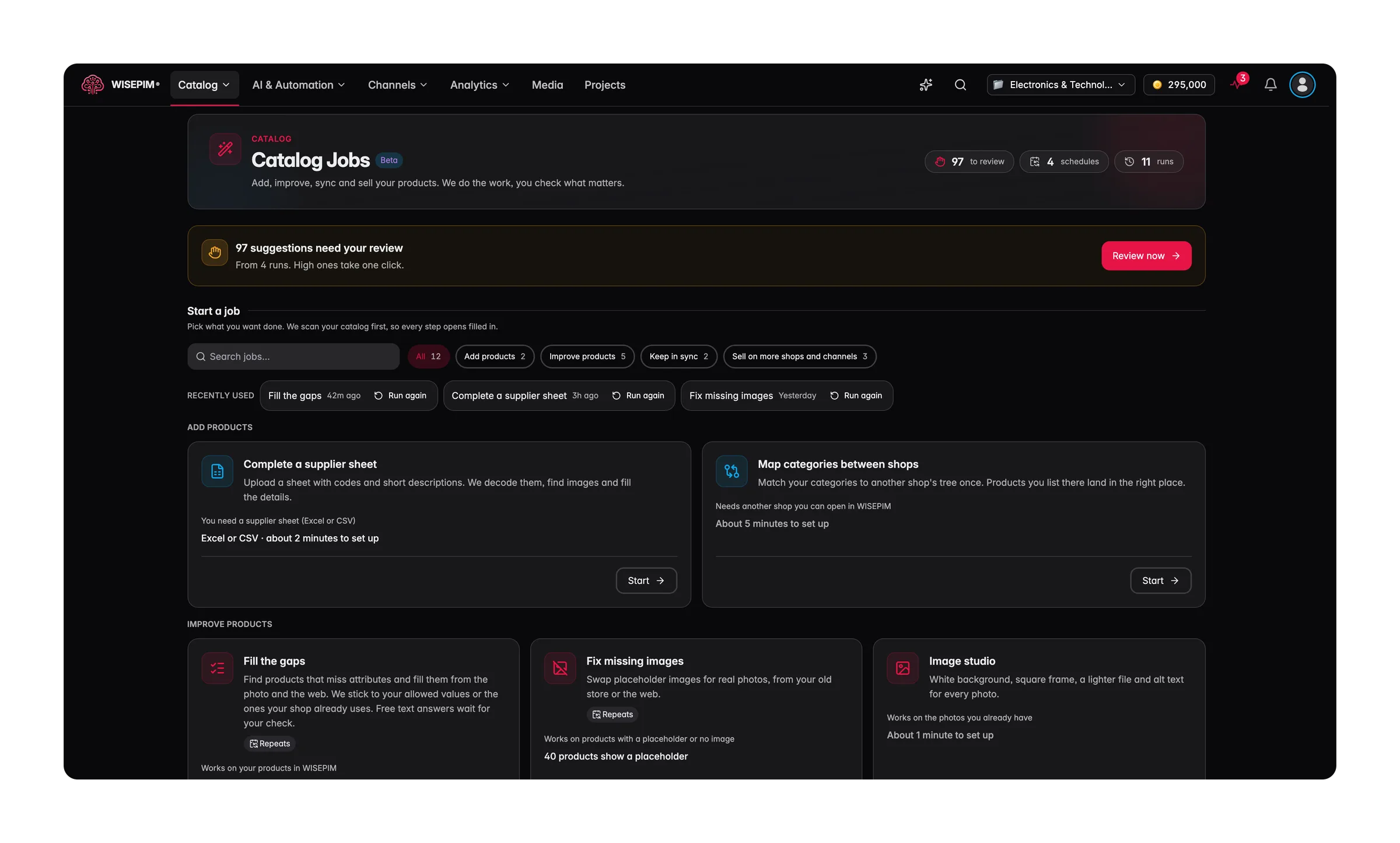Filter jobs by Add products
This screenshot has height=843, width=1400.
point(495,356)
